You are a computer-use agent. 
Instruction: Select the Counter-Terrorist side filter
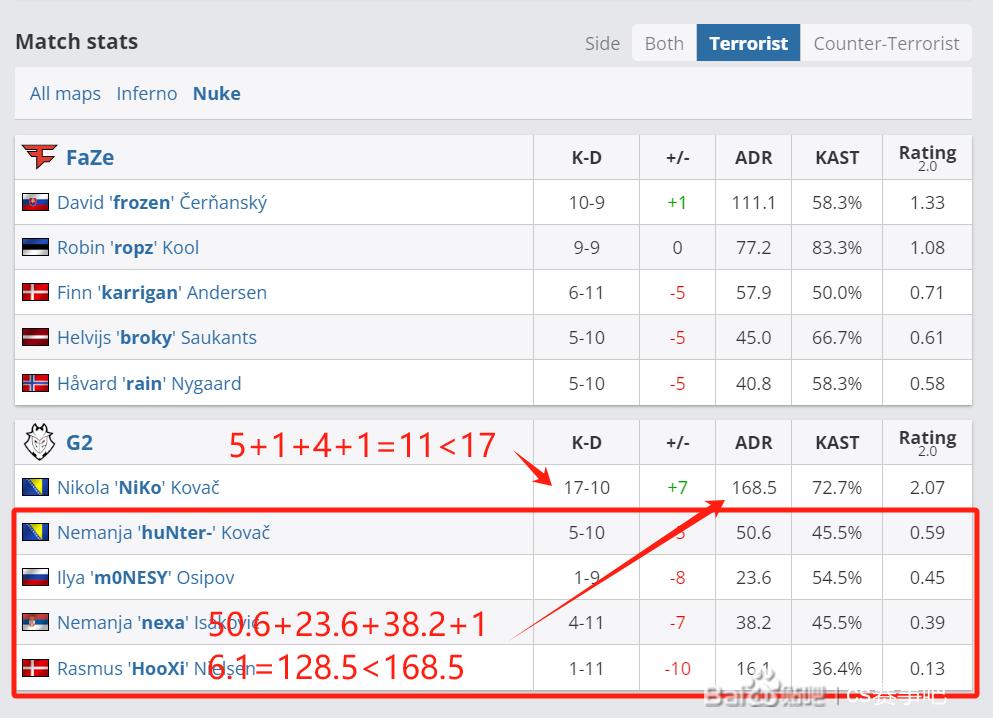(x=886, y=43)
